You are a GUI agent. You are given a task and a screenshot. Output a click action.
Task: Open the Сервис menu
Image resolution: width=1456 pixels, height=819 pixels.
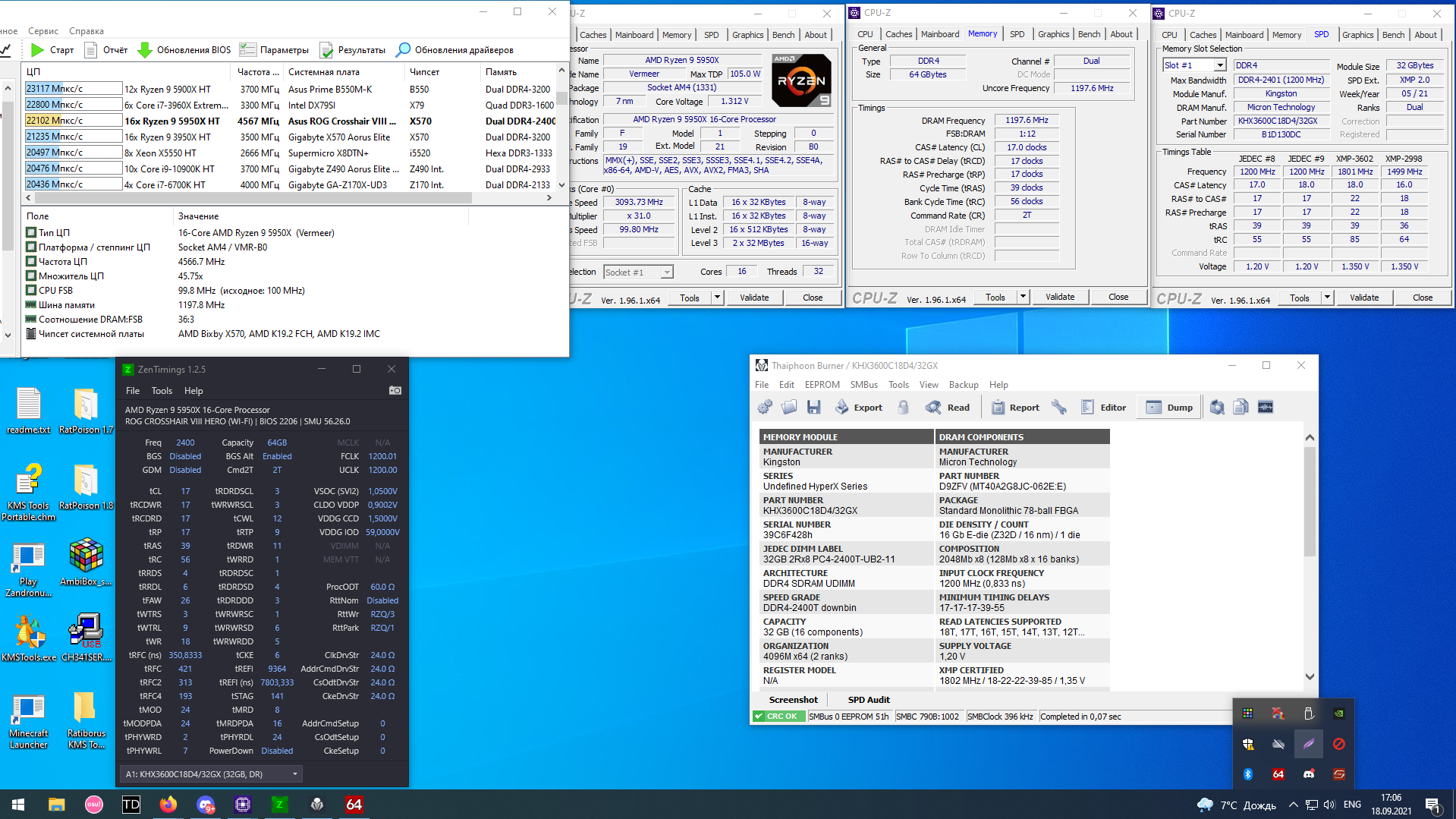(43, 31)
